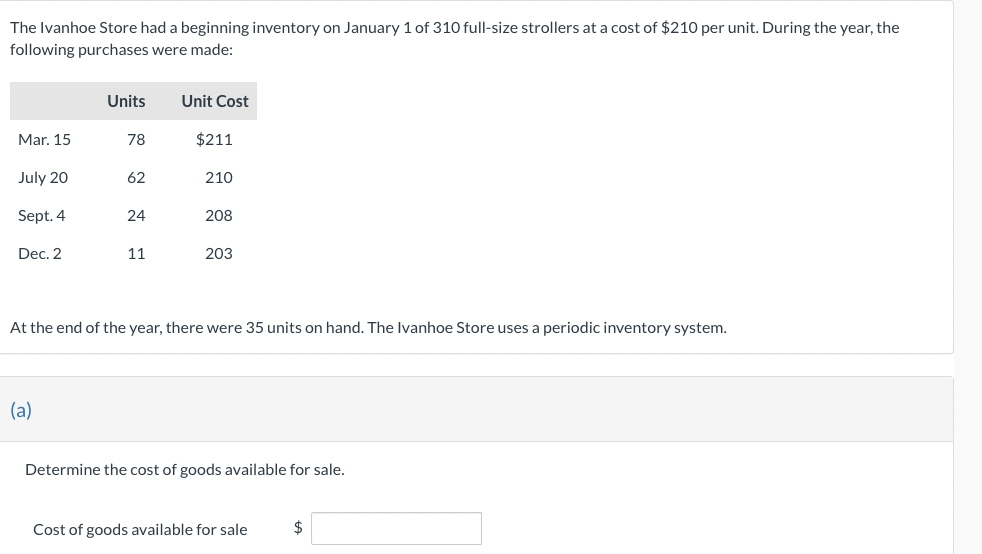Click the July 20 unit cost value
Image resolution: width=982 pixels, height=554 pixels.
[218, 178]
